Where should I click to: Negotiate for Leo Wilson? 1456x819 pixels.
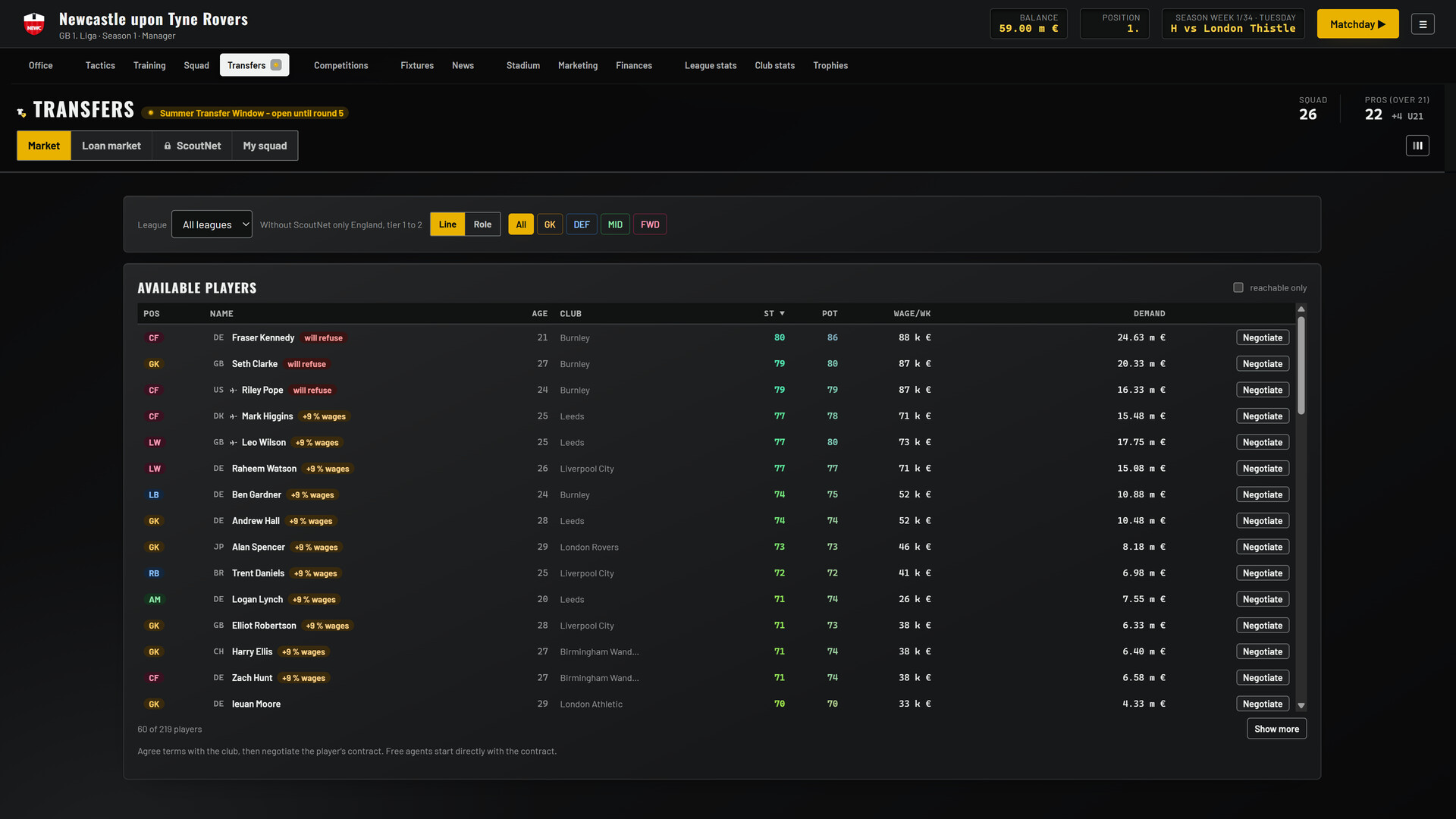click(x=1263, y=442)
